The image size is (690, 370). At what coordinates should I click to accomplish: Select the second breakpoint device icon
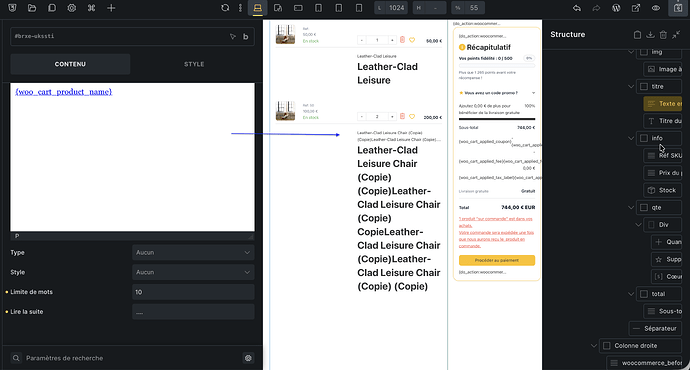(x=278, y=8)
